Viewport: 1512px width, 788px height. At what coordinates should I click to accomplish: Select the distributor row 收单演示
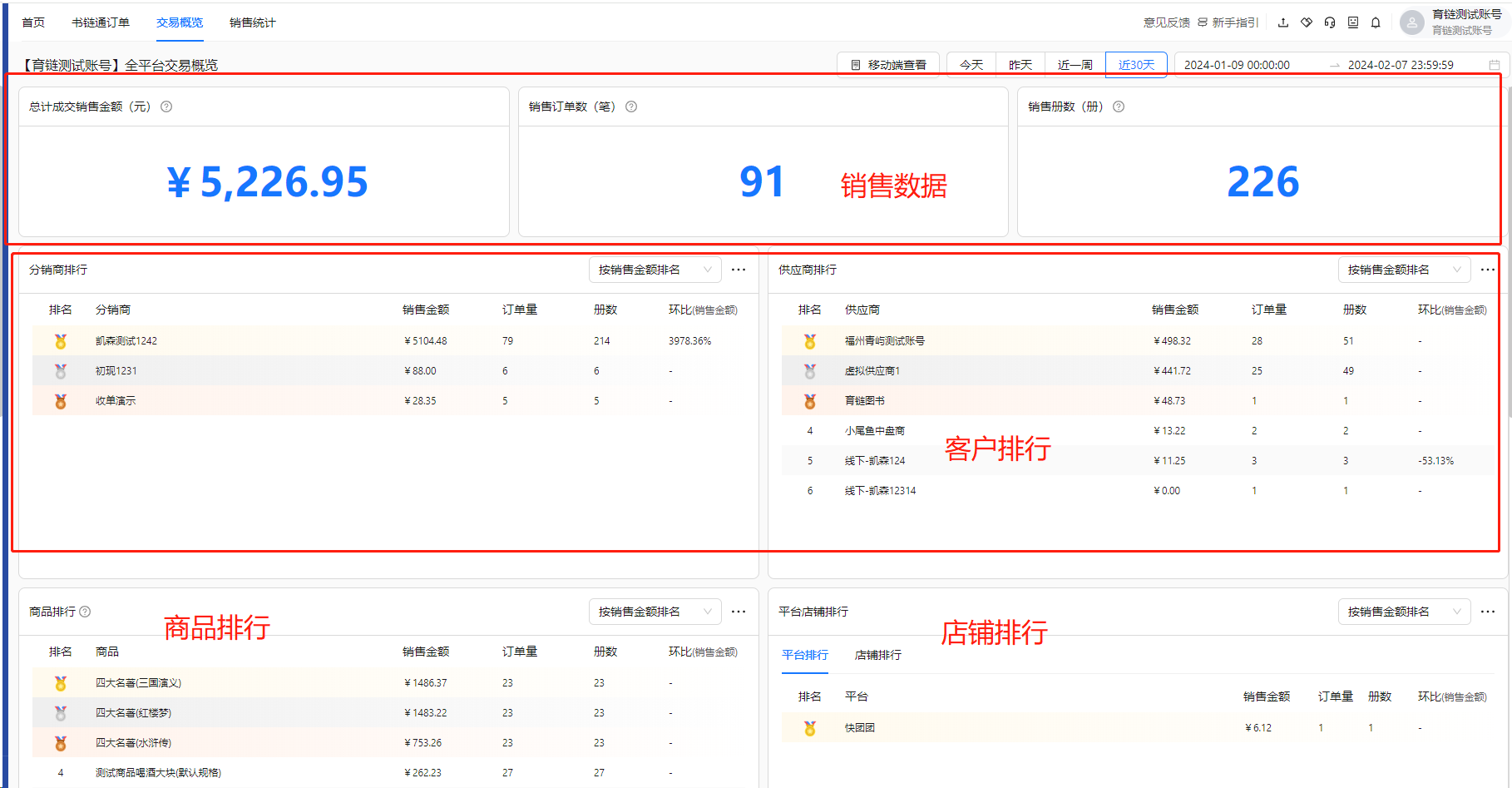pos(388,401)
